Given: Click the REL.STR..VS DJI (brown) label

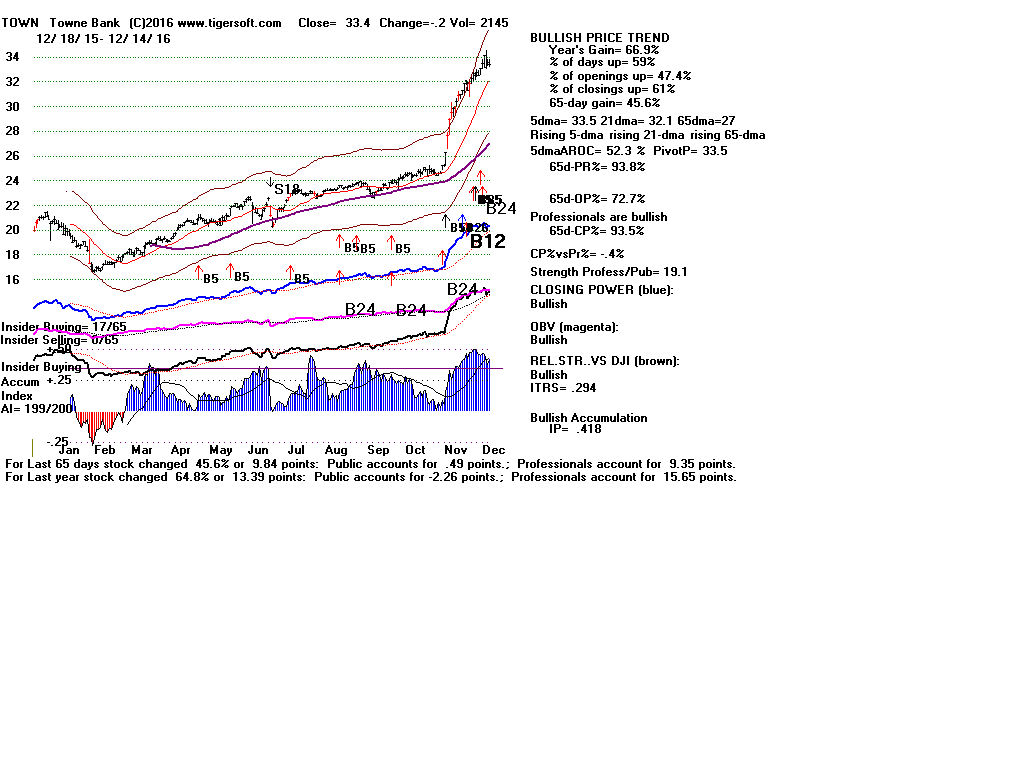Looking at the screenshot, I should point(604,361).
